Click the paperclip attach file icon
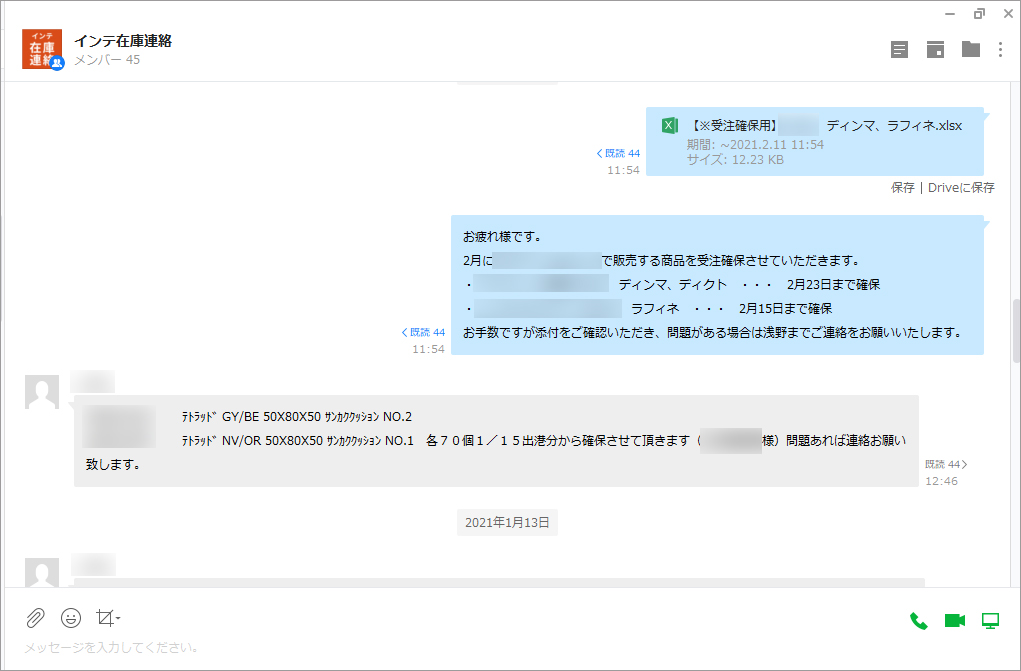 pos(35,618)
